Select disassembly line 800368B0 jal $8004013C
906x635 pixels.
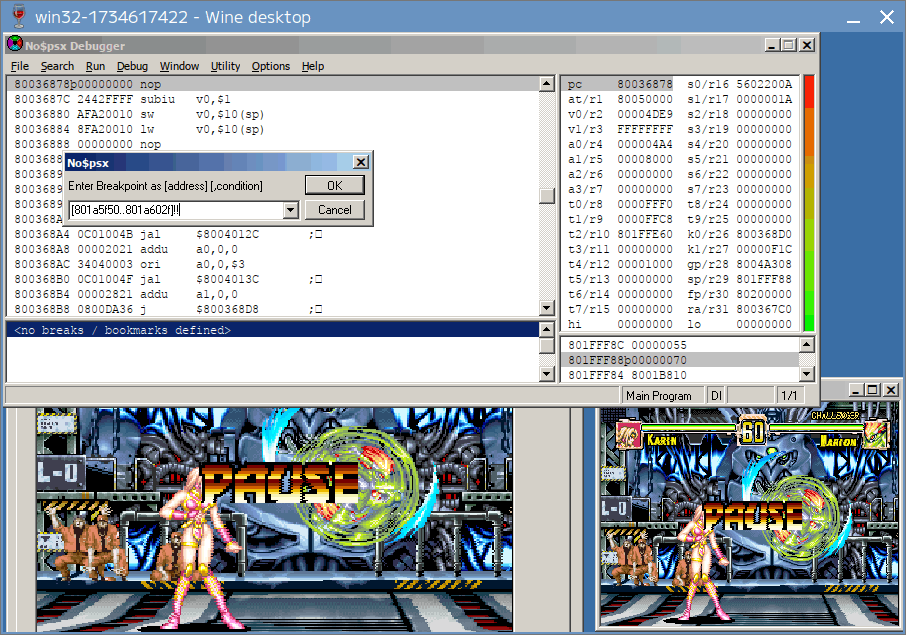(x=273, y=279)
